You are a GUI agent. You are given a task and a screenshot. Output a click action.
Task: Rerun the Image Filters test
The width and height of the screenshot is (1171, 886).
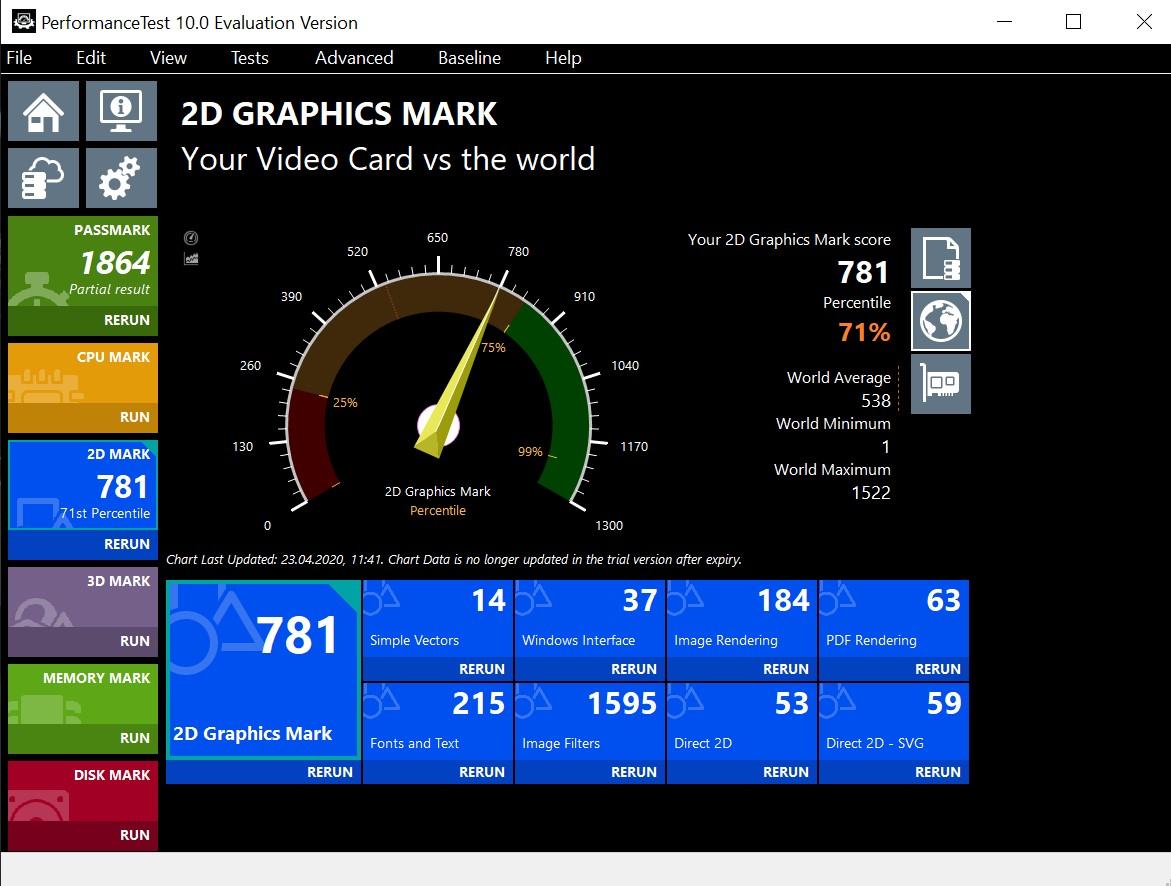pyautogui.click(x=590, y=772)
